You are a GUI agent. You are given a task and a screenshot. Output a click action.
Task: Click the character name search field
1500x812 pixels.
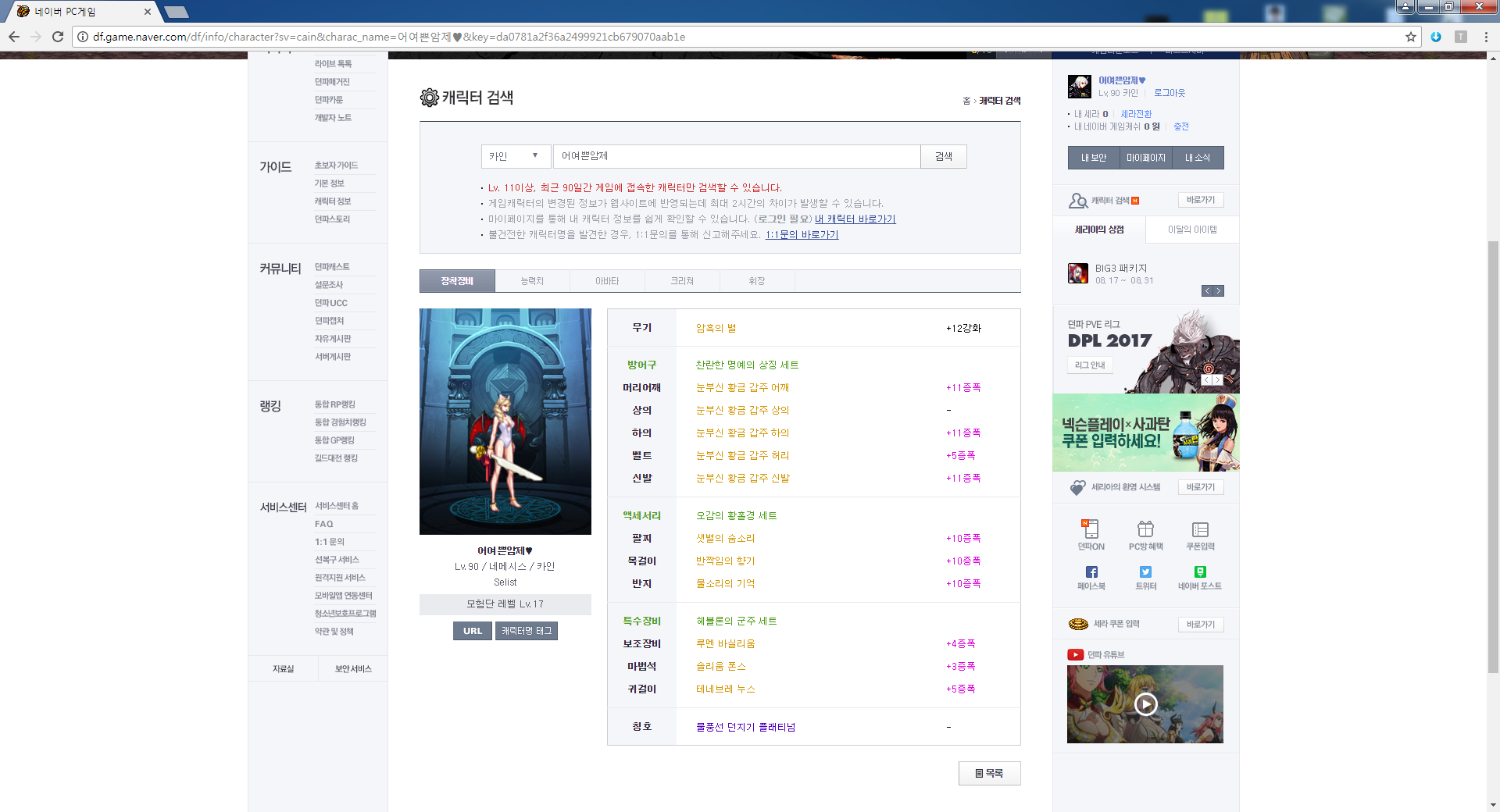[x=737, y=156]
